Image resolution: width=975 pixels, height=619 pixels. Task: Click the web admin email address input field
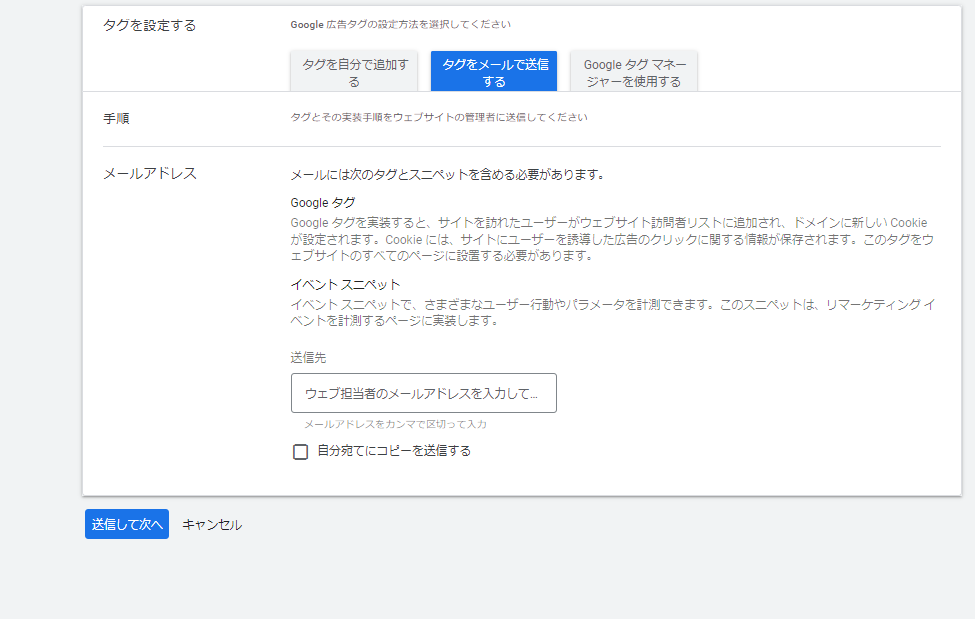[x=423, y=393]
